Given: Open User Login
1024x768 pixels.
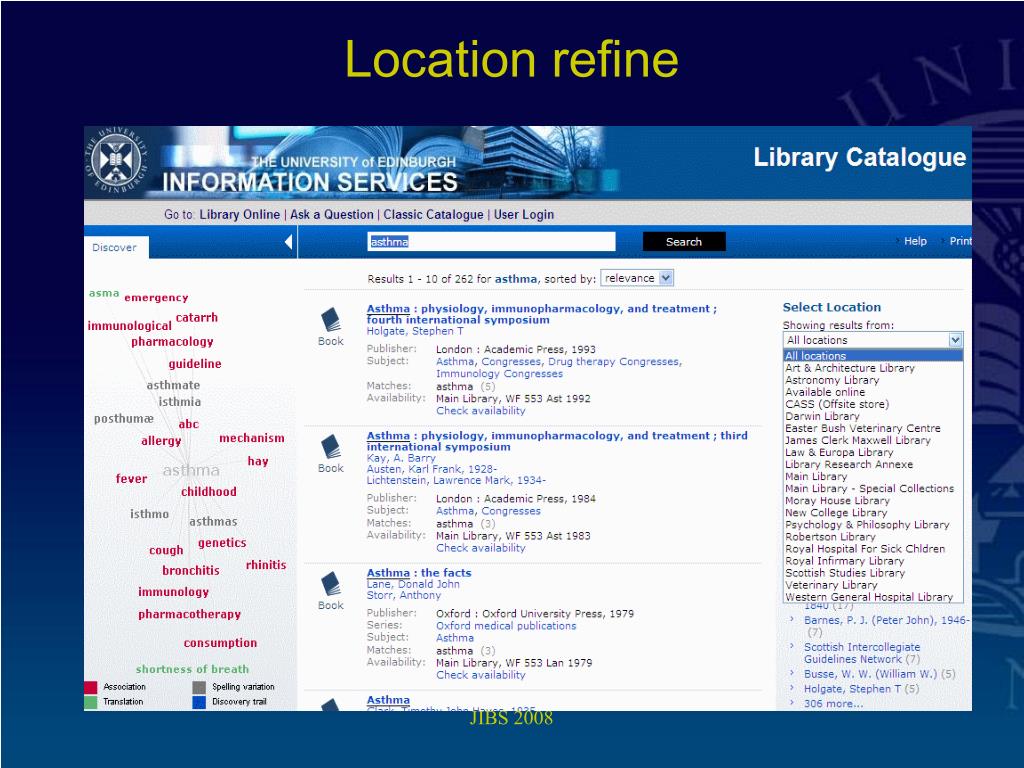Looking at the screenshot, I should 524,214.
